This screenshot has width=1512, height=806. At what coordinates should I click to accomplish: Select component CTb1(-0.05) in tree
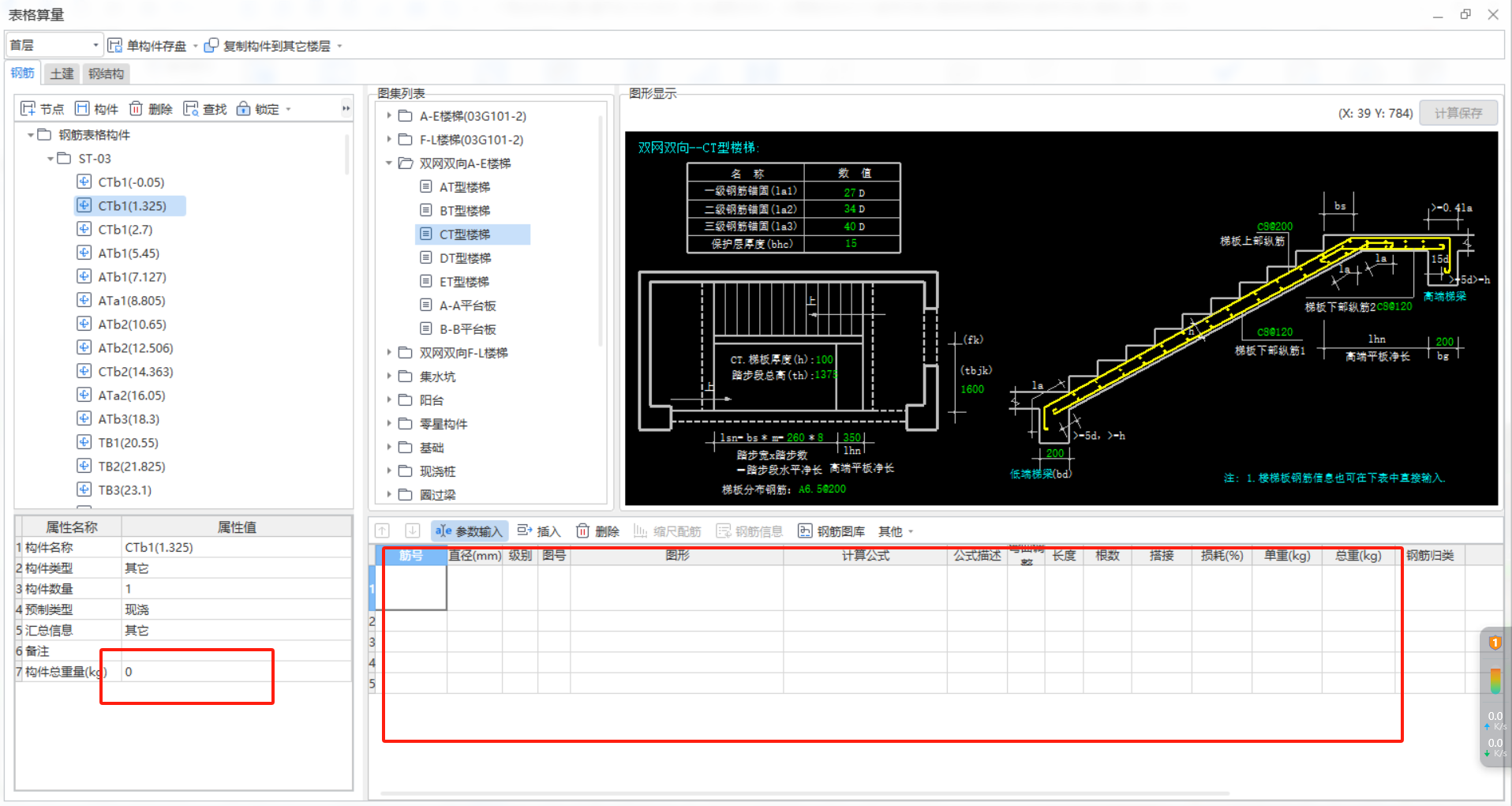[131, 182]
